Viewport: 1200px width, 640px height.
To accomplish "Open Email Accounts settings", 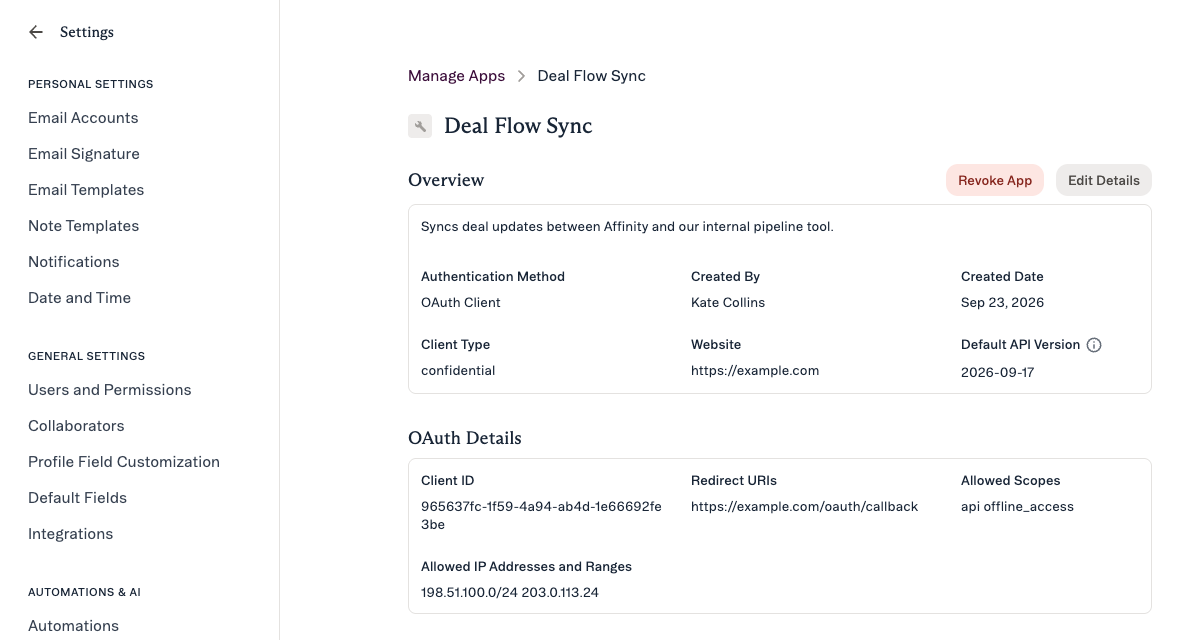I will [83, 118].
